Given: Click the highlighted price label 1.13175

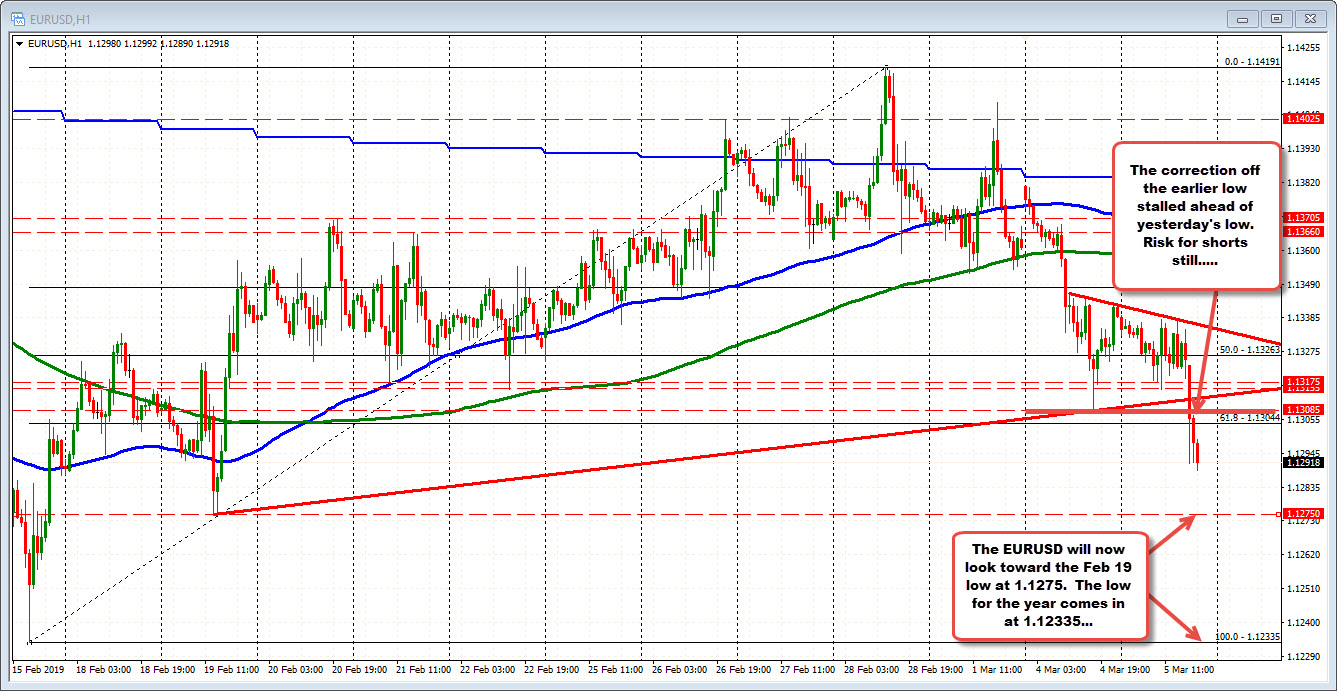Looking at the screenshot, I should click(1305, 381).
